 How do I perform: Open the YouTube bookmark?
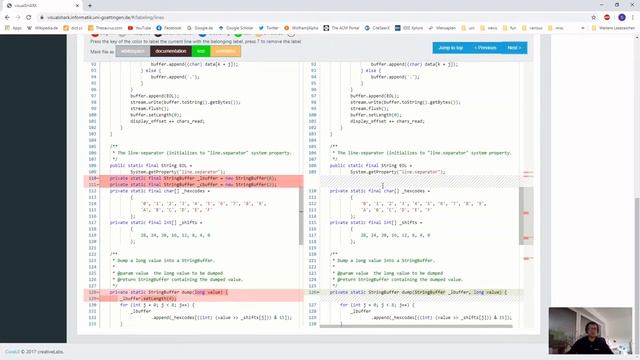tap(139, 28)
